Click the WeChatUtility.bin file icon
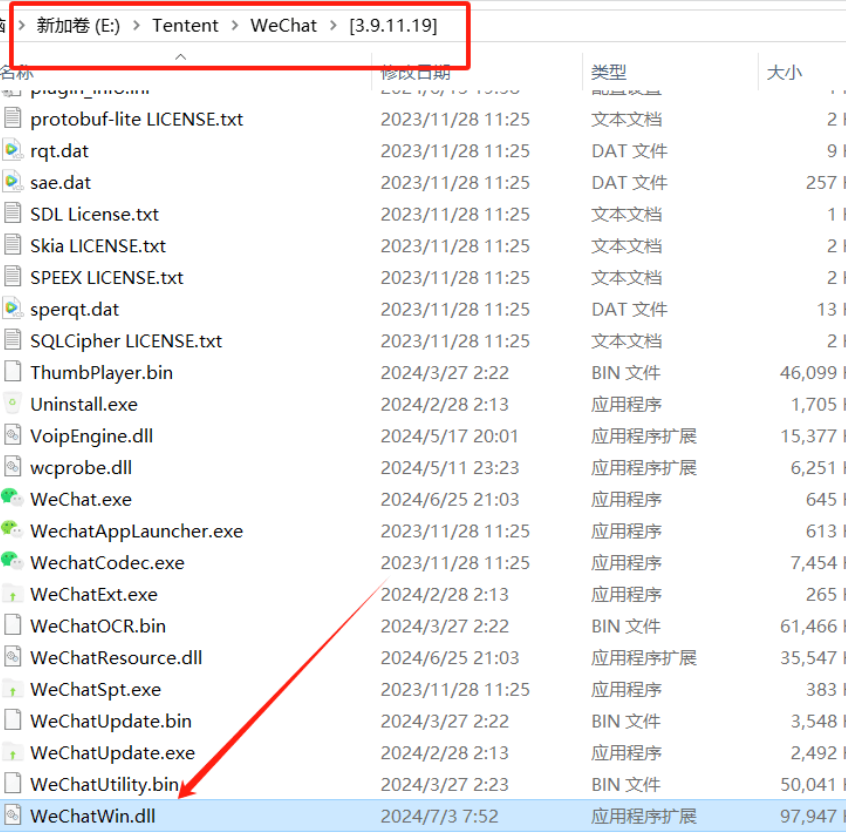The image size is (846, 835). pyautogui.click(x=12, y=784)
